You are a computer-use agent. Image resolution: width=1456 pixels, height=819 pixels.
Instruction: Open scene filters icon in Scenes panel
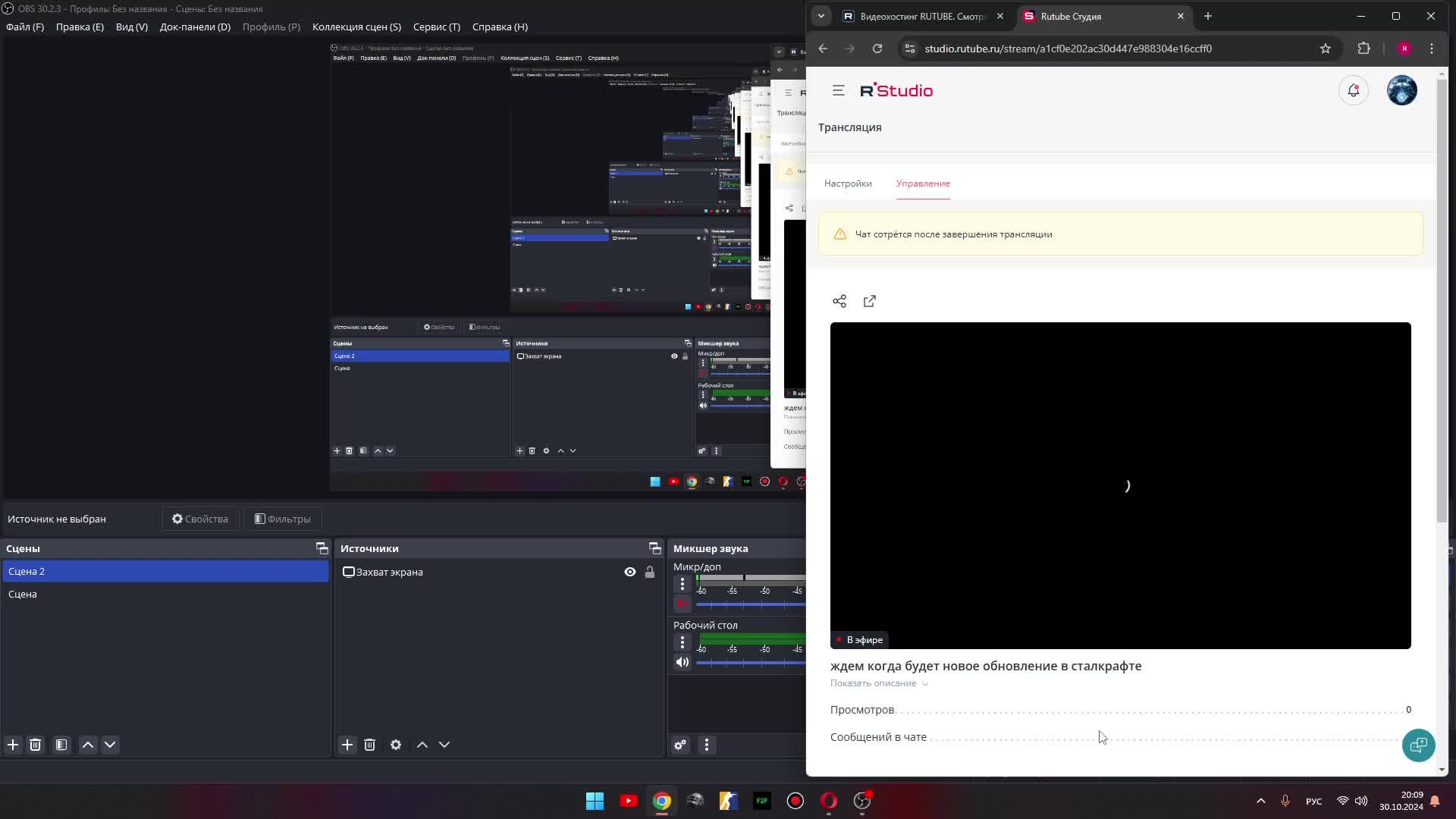[x=61, y=745]
